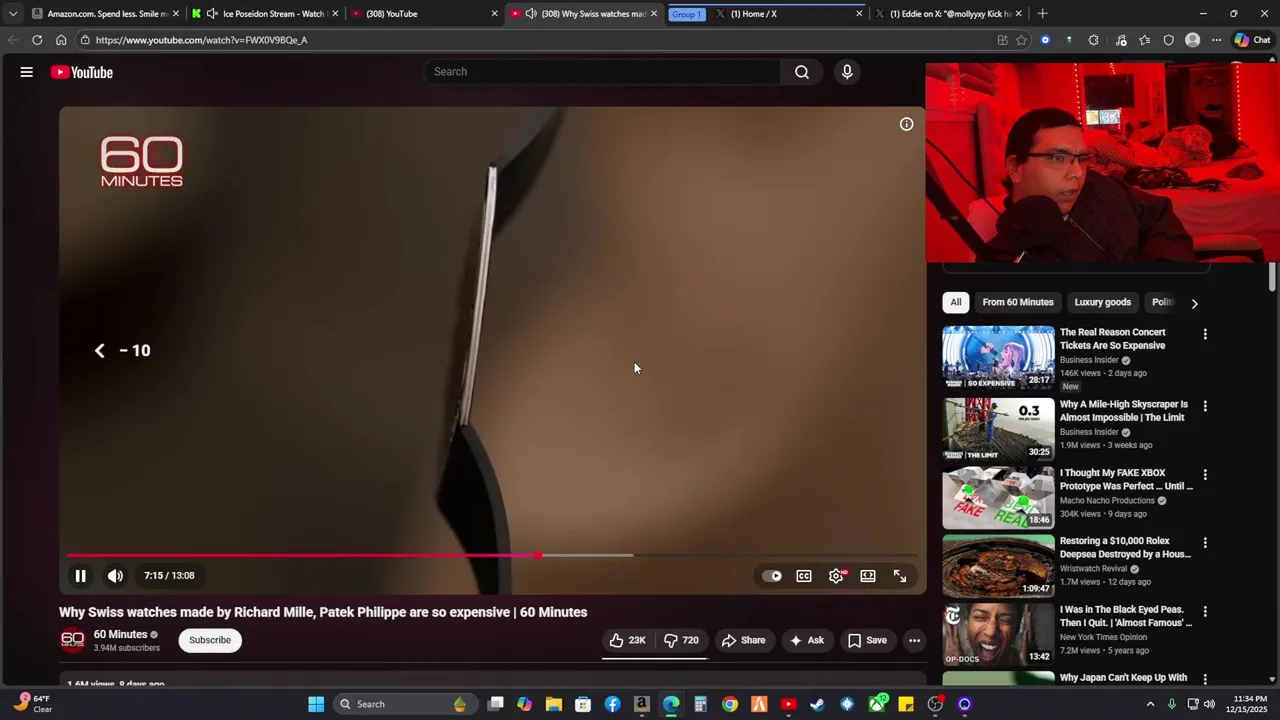Open options menu for Rolex Deepsea video
The height and width of the screenshot is (720, 1280).
[1205, 543]
